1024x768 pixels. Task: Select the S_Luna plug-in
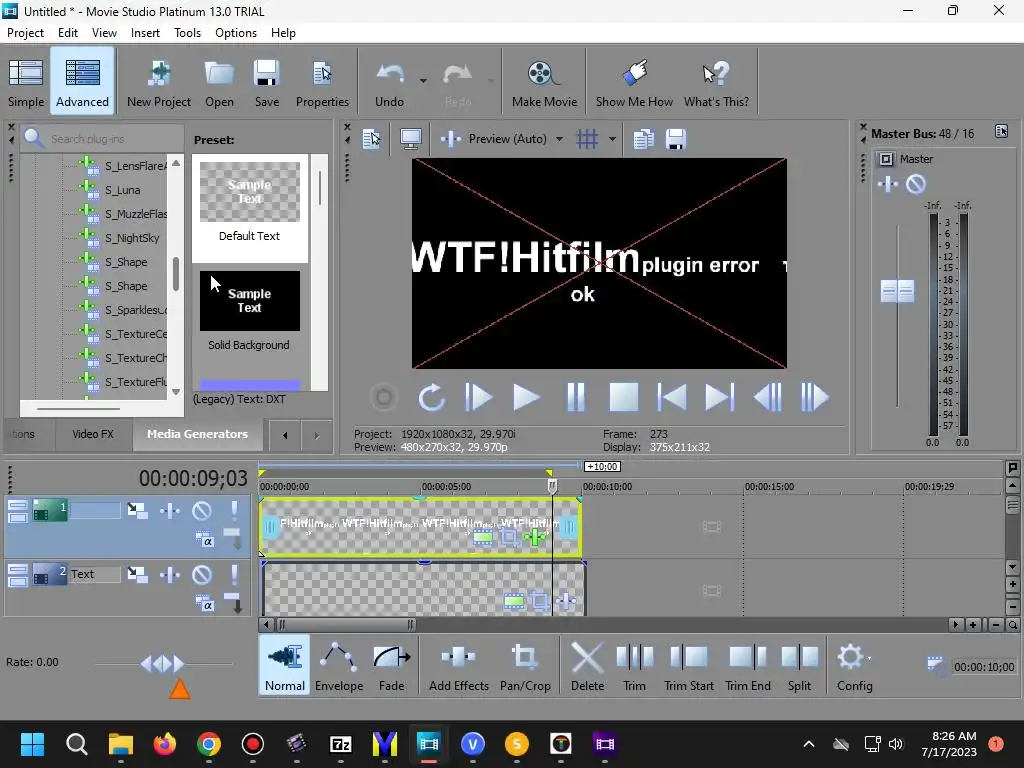(x=122, y=190)
